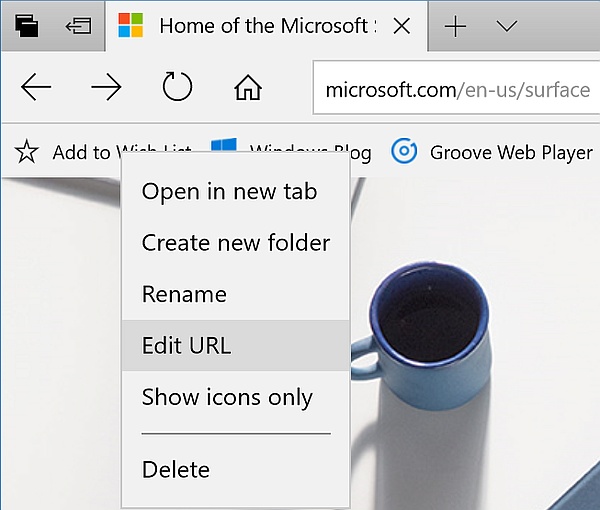
Task: Open Groove Web Player favorite
Action: [x=492, y=152]
